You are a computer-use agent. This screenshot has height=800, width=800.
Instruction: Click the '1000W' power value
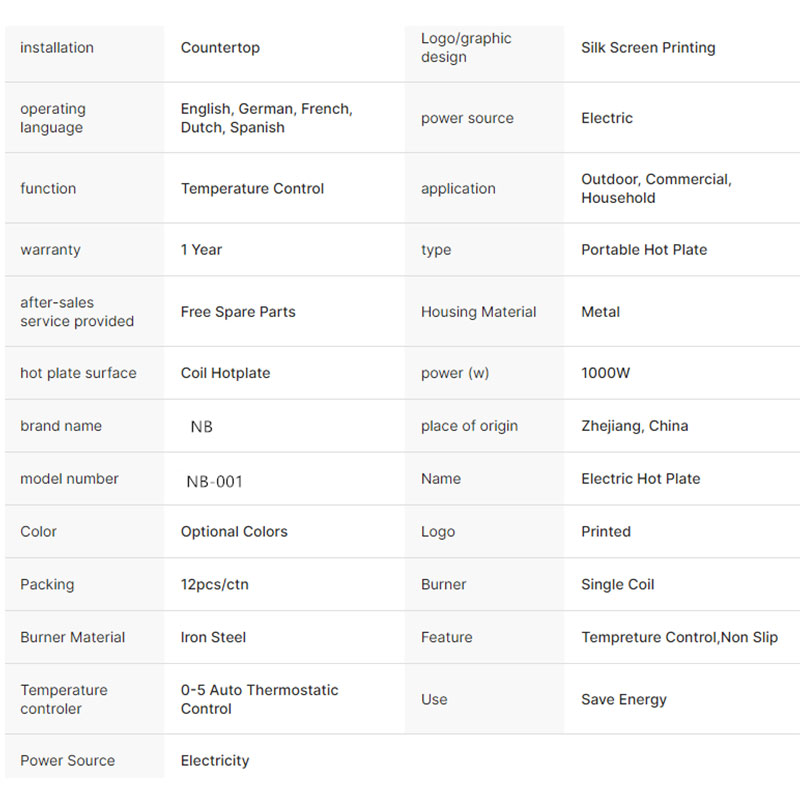click(606, 373)
